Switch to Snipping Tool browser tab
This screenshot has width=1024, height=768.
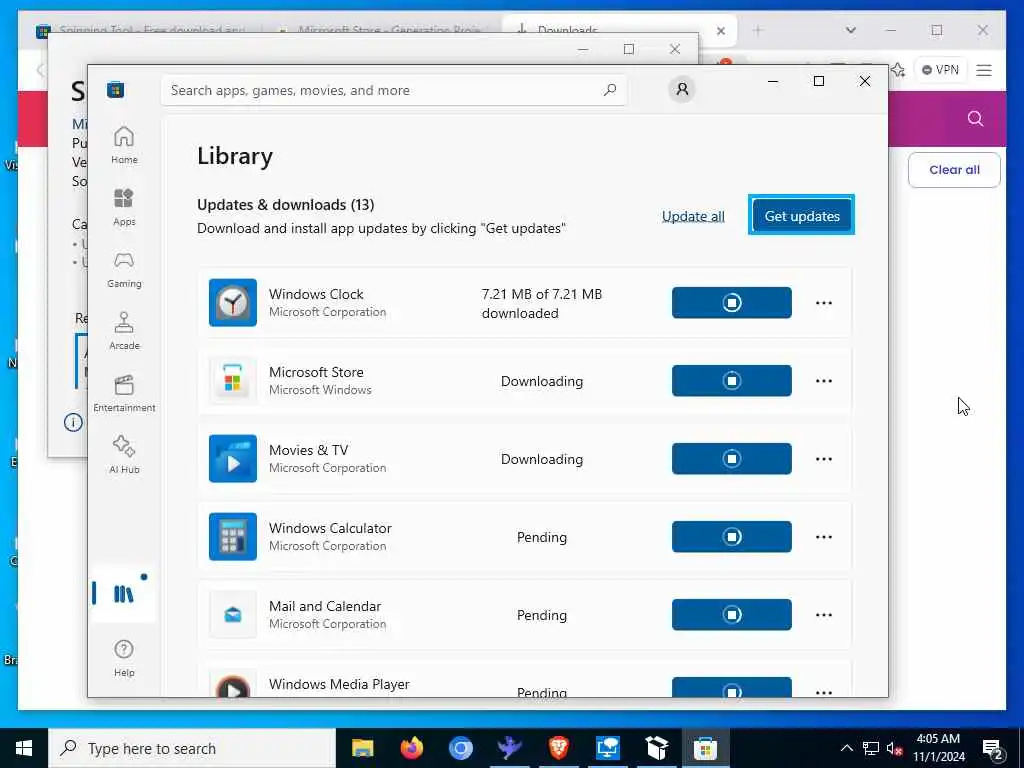point(142,29)
